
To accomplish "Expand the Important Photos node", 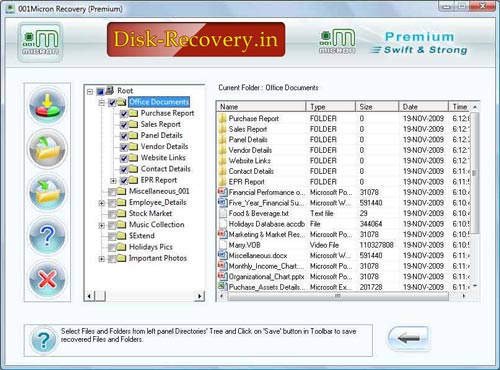I will (x=102, y=259).
